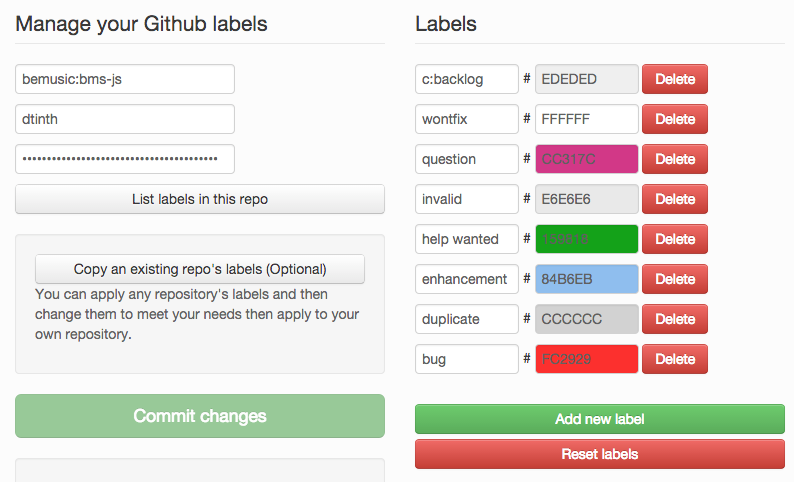The height and width of the screenshot is (482, 794).
Task: Click the red 'Reset labels' button
Action: [x=599, y=454]
